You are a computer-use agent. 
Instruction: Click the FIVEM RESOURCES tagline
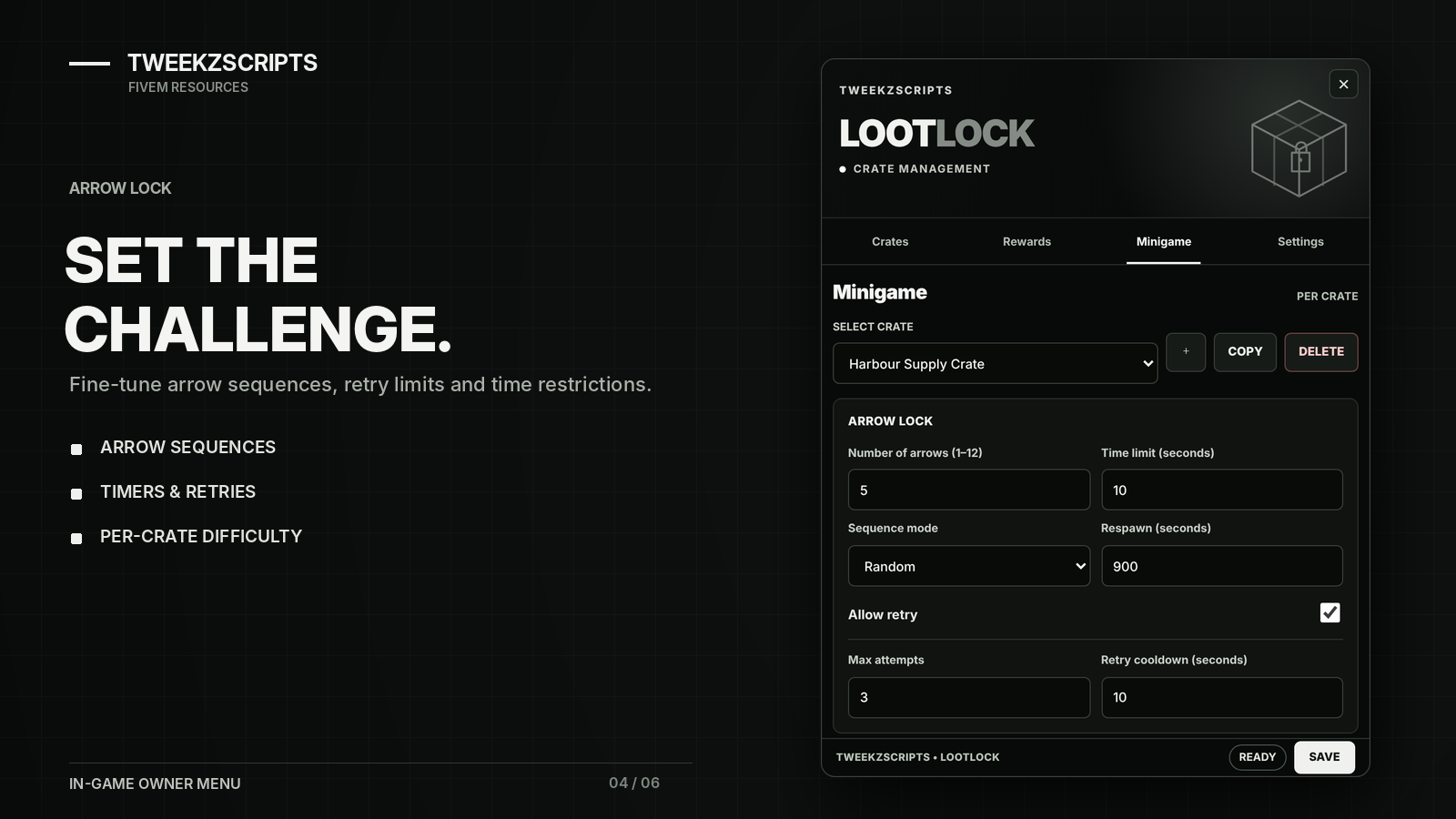point(188,87)
